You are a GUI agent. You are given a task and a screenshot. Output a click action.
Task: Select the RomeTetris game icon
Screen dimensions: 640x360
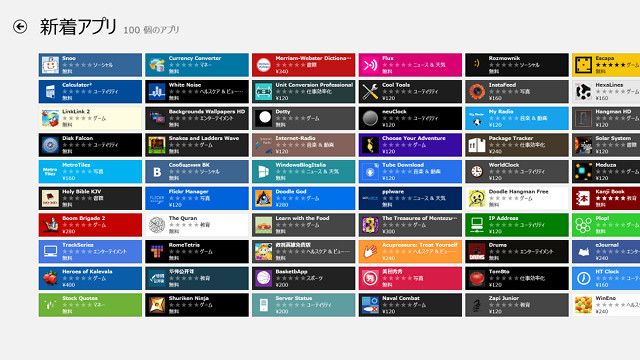(x=157, y=251)
